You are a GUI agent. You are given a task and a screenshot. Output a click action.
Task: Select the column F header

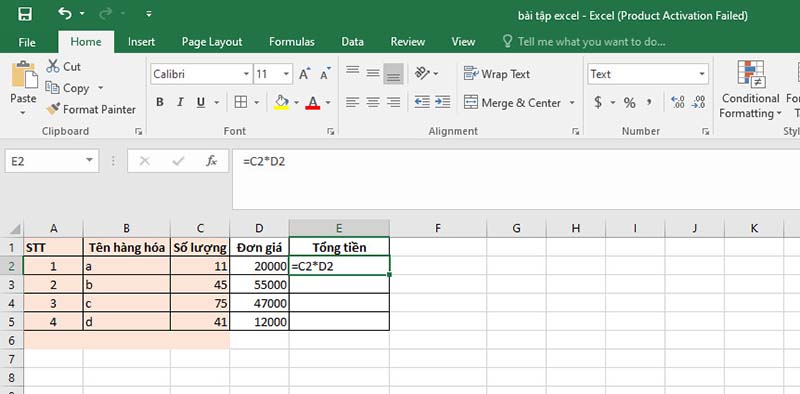pos(438,229)
